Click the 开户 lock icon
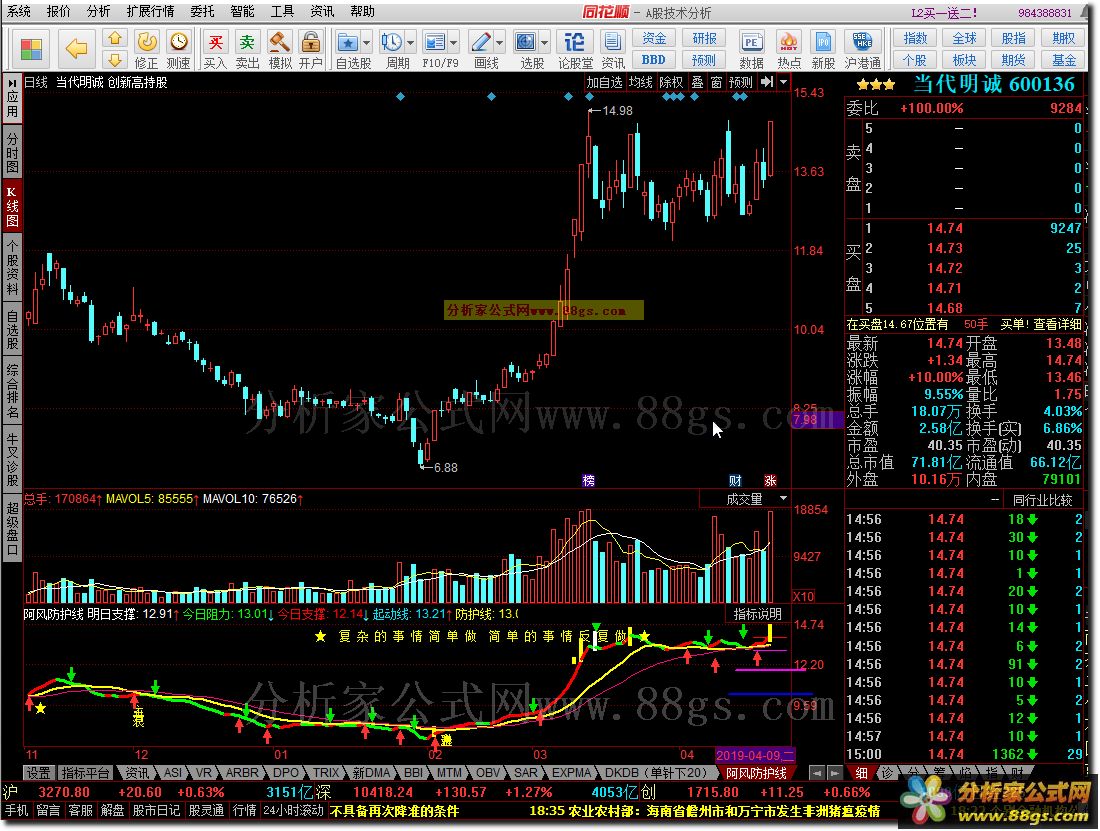The width and height of the screenshot is (1100, 831). click(x=310, y=49)
